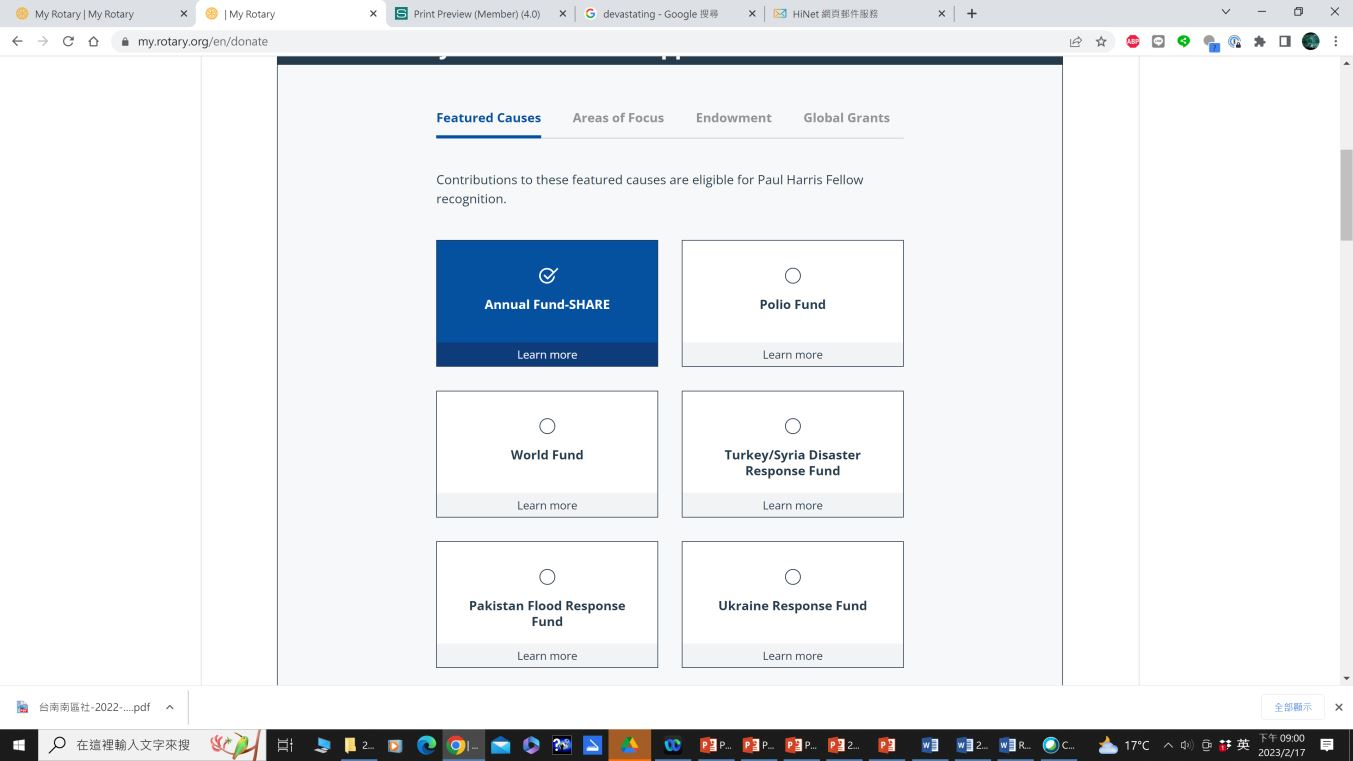The height and width of the screenshot is (761, 1353).
Task: Expand options for the downloaded PDF
Action: 170,707
